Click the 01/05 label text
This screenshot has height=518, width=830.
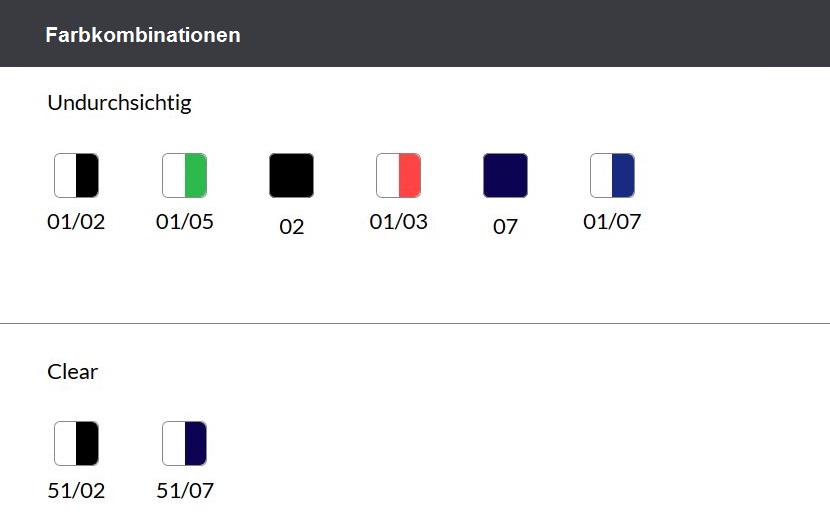click(x=185, y=222)
